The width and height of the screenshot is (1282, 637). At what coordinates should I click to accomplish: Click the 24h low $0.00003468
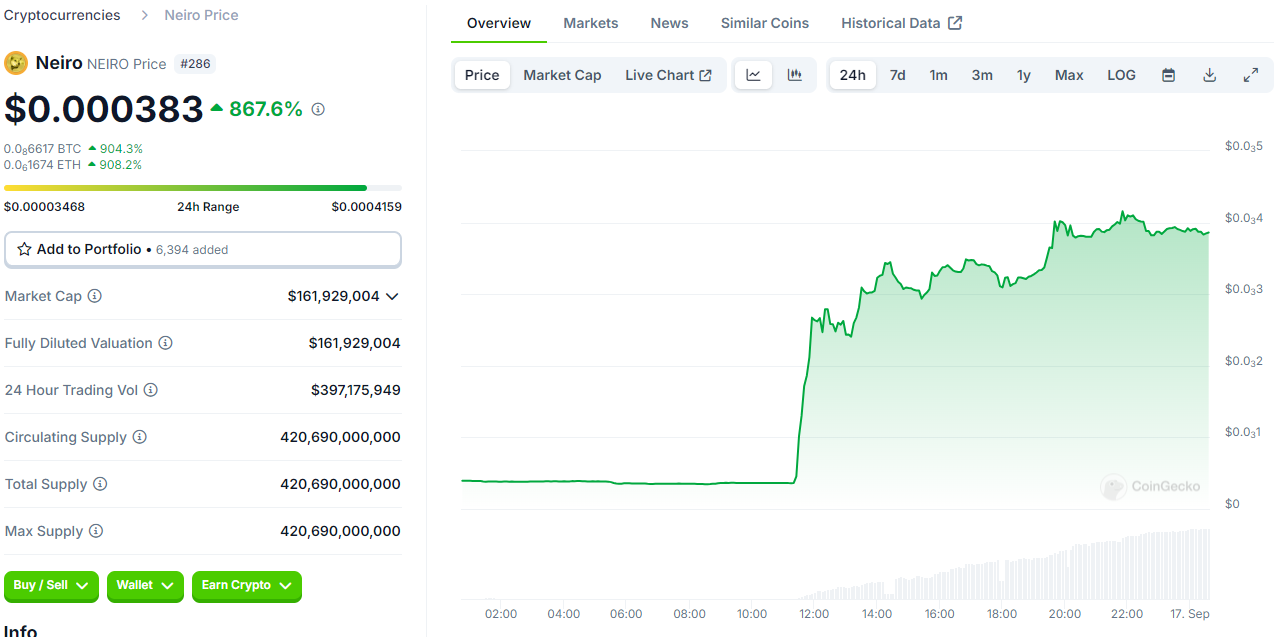(x=44, y=207)
